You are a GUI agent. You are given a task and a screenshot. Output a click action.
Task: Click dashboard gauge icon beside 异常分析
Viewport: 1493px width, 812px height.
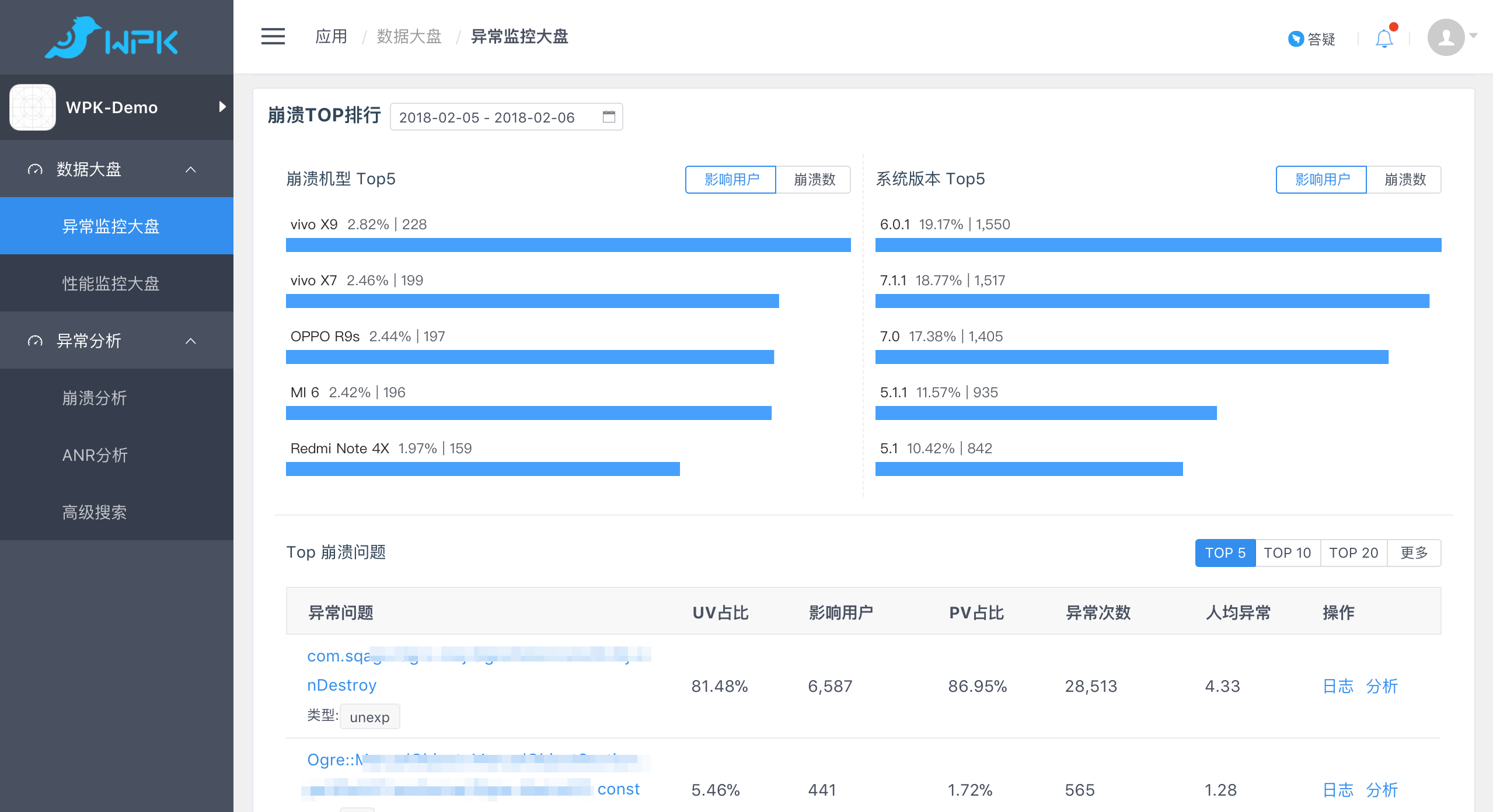(35, 341)
